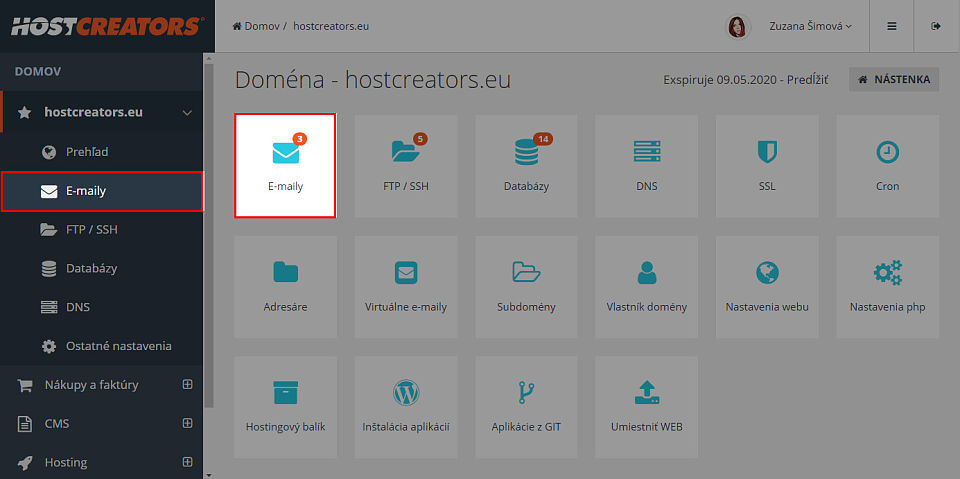Click the HostCreators logo
The image size is (960, 479).
[107, 26]
